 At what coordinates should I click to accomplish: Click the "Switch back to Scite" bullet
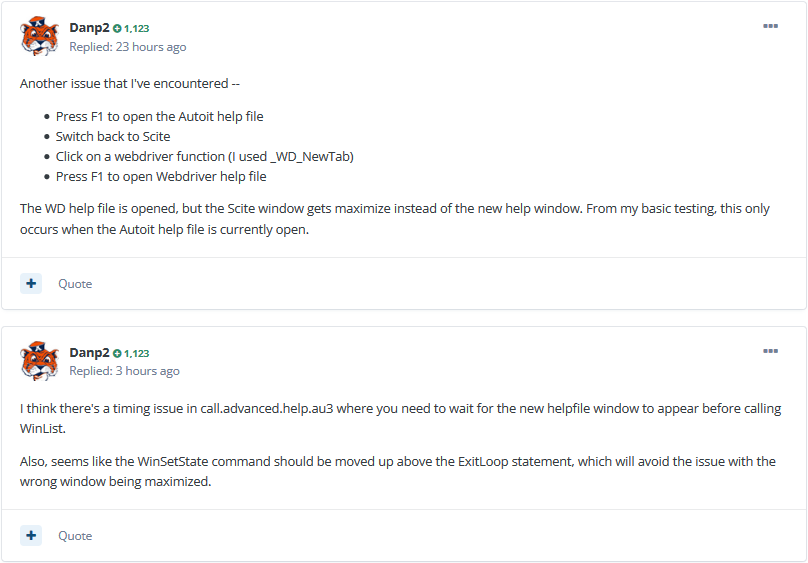point(113,137)
